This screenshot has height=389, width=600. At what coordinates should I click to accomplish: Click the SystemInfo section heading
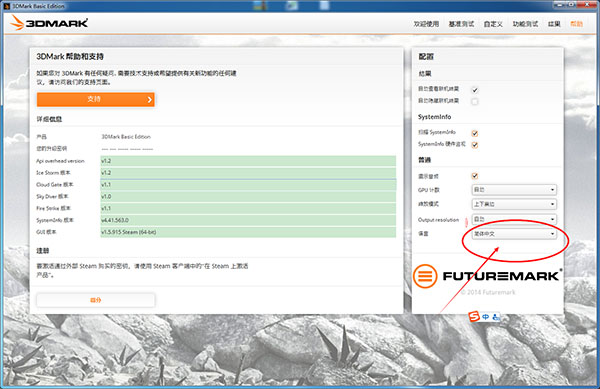434,117
